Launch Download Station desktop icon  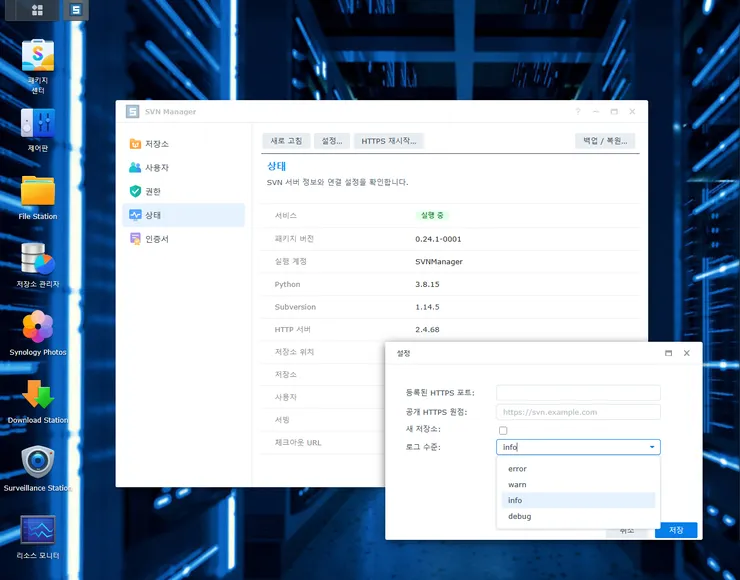pos(38,395)
